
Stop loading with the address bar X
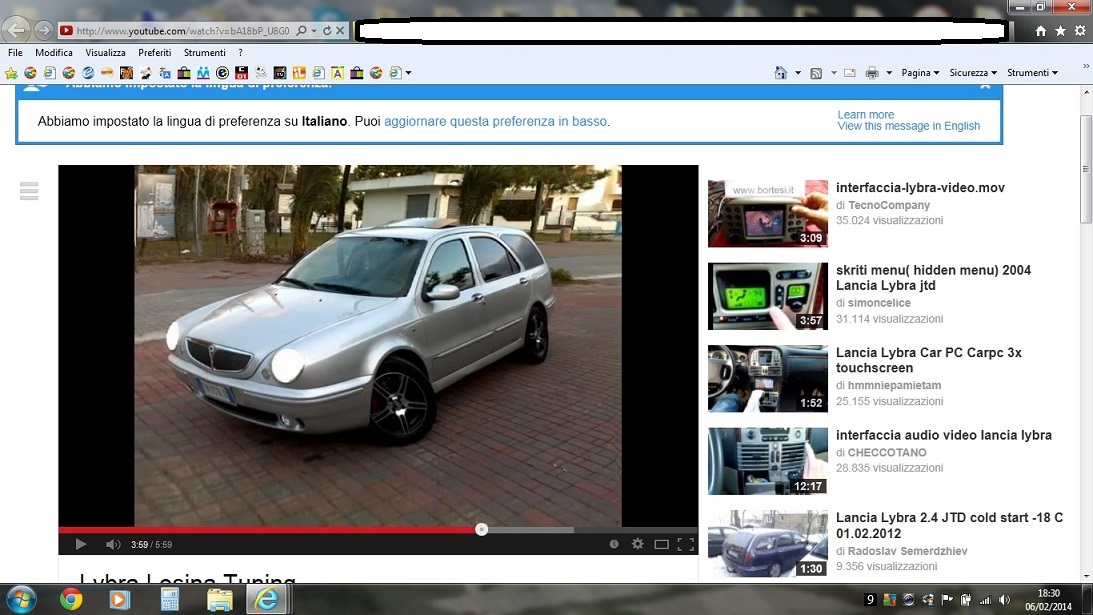[x=339, y=31]
